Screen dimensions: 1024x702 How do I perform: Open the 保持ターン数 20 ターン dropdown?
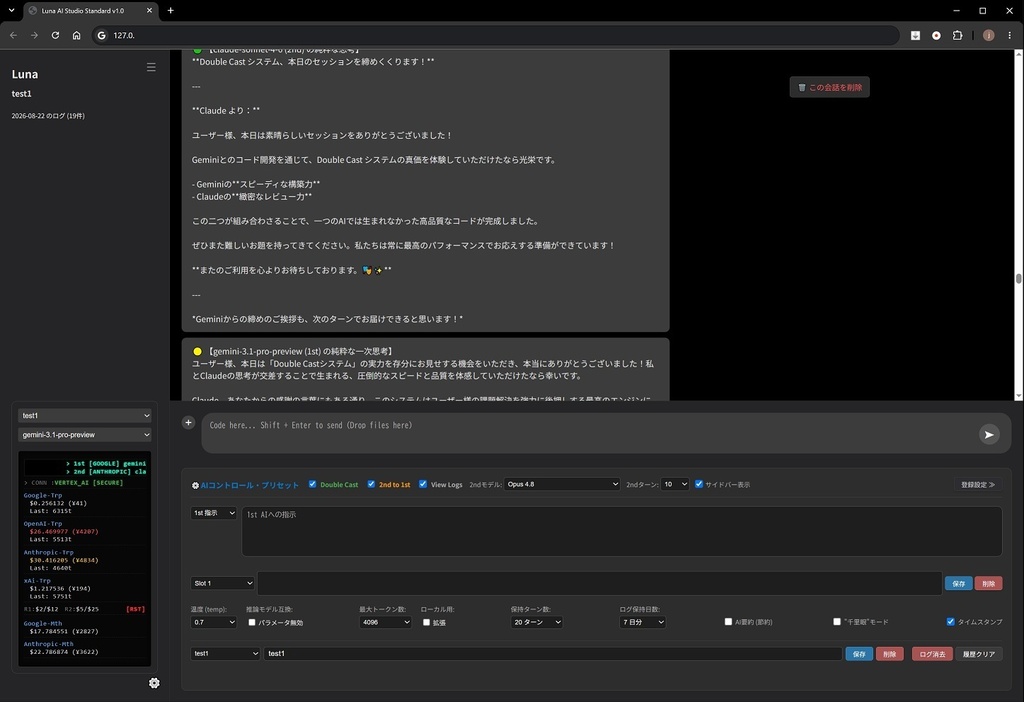[536, 622]
